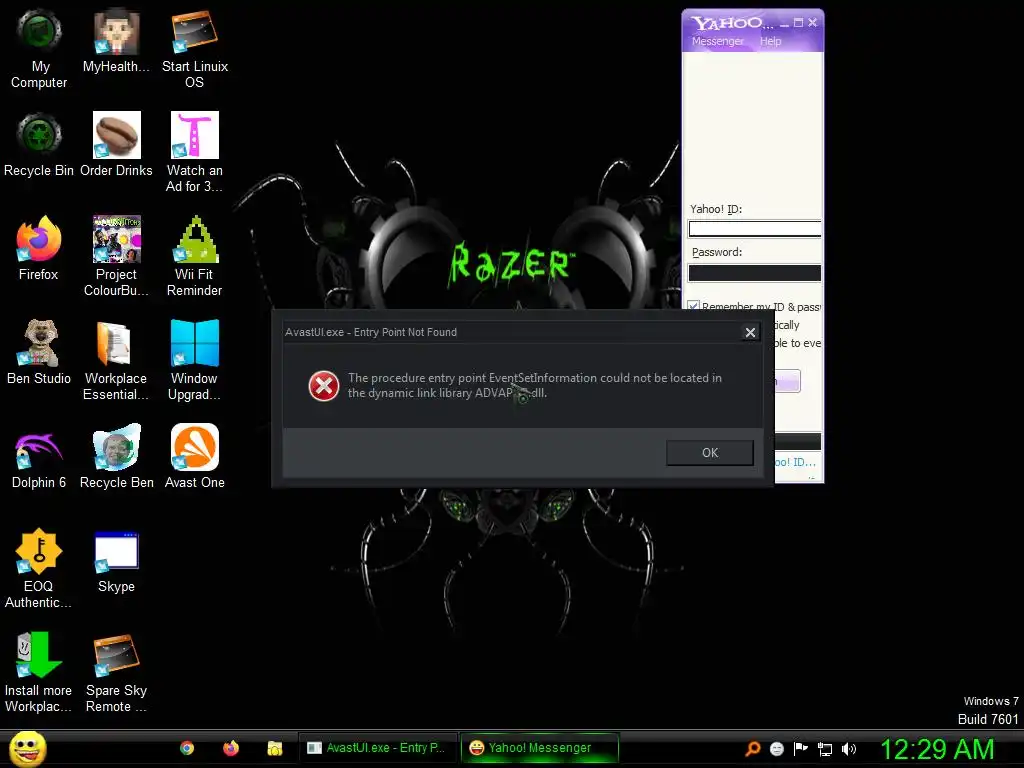Open the Messenger menu in Yahoo window
The width and height of the screenshot is (1024, 768).
(718, 41)
